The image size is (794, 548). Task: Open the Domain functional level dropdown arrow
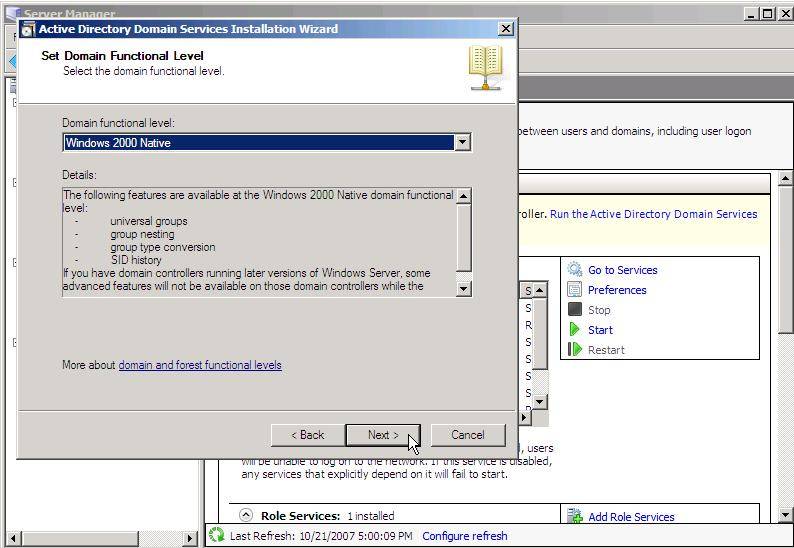[x=462, y=143]
